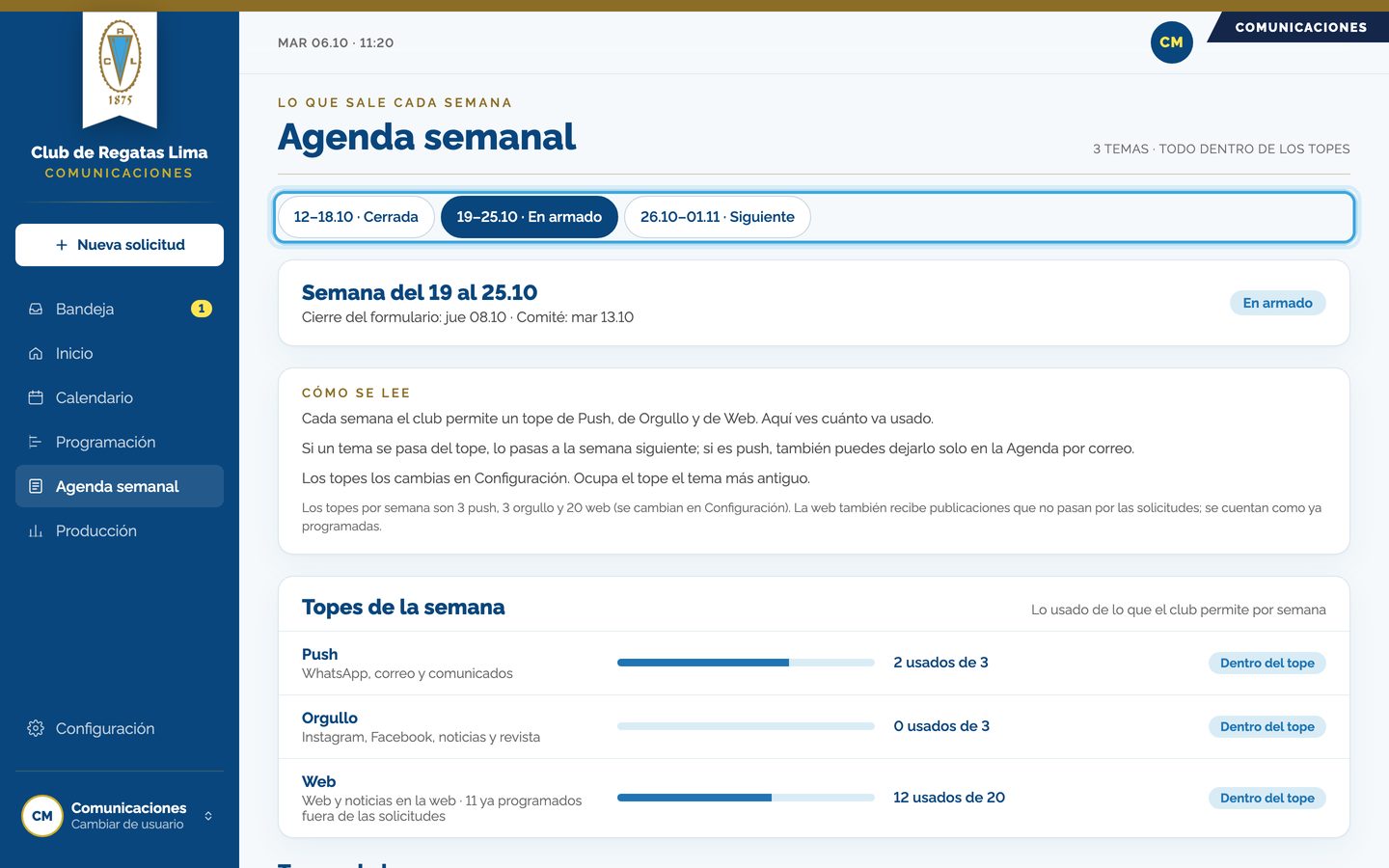Image resolution: width=1389 pixels, height=868 pixels.
Task: Click the text "0 usados de 3"
Action: click(x=941, y=726)
